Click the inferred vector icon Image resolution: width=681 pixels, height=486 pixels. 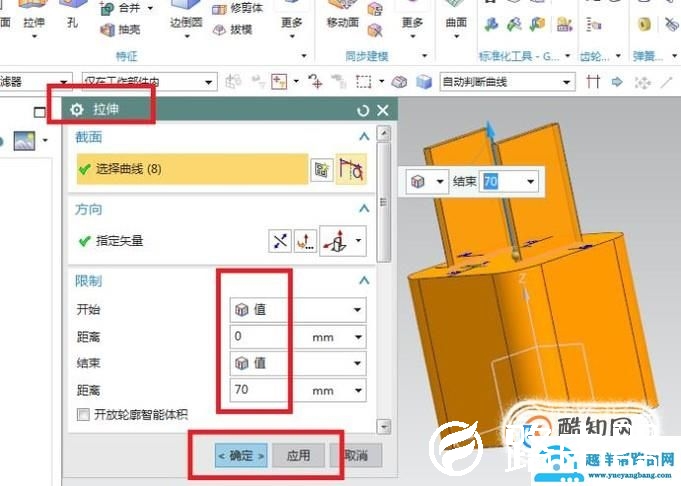335,241
